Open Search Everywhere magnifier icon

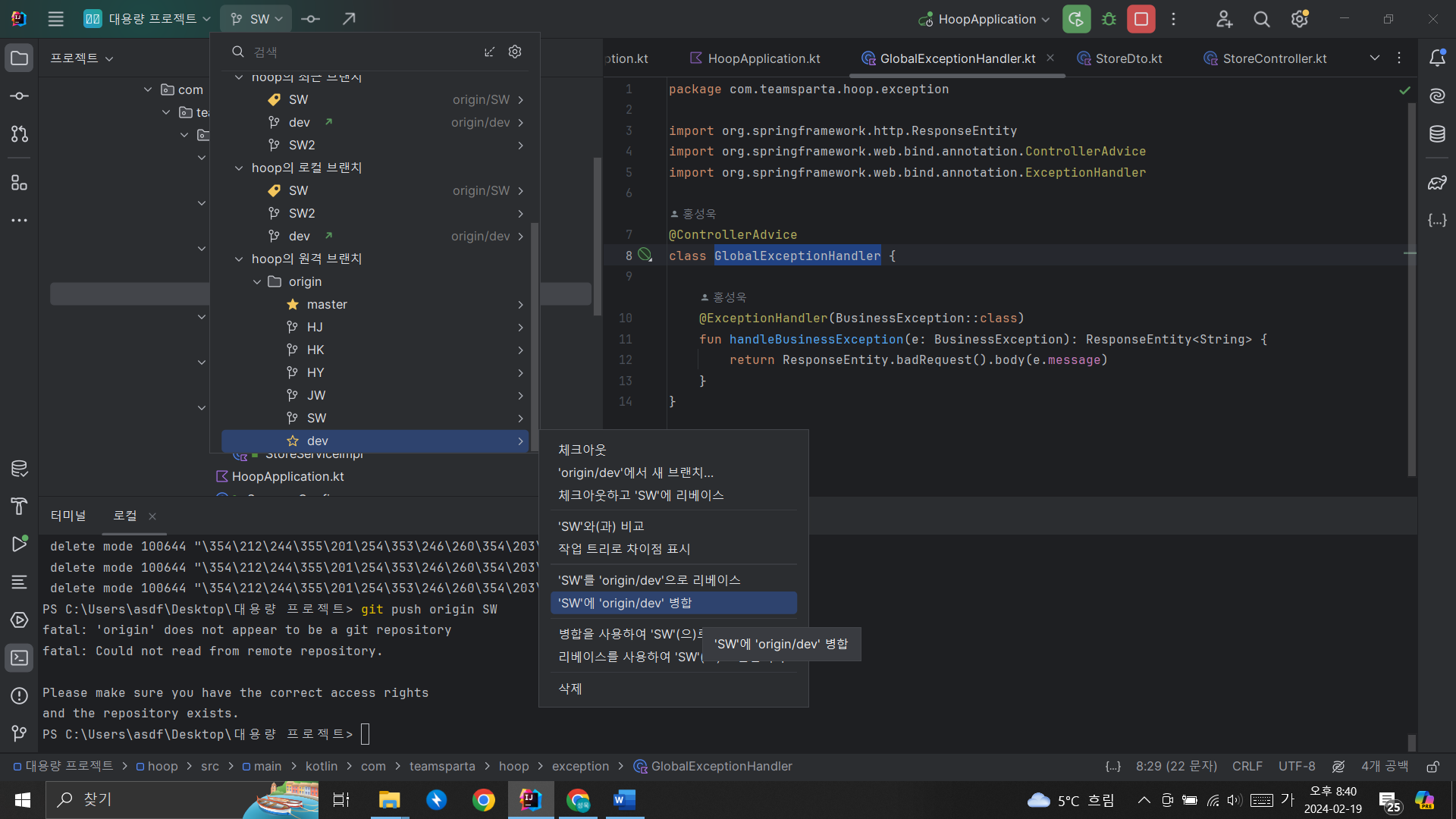tap(1261, 19)
